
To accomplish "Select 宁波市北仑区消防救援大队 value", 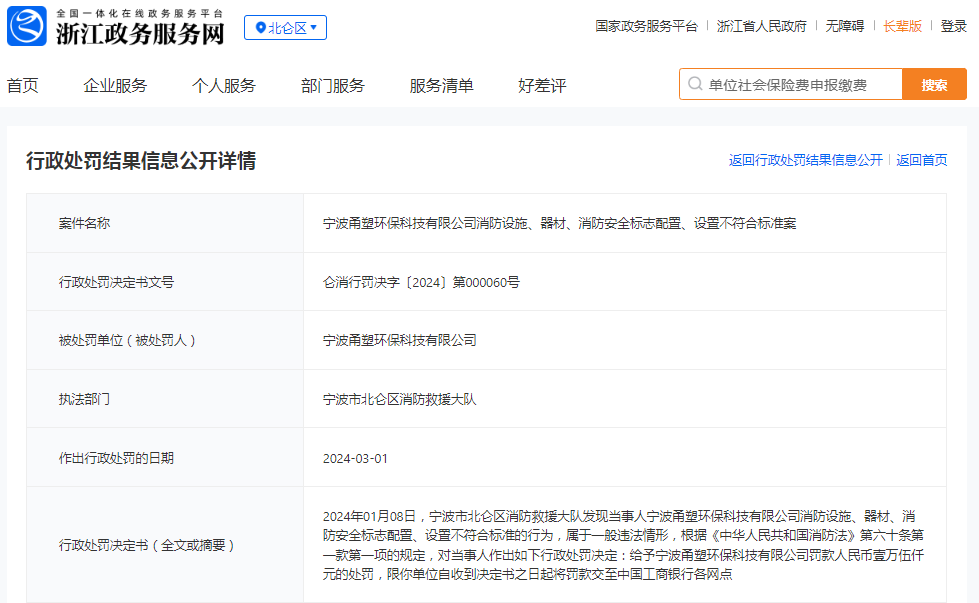I will pyautogui.click(x=400, y=399).
